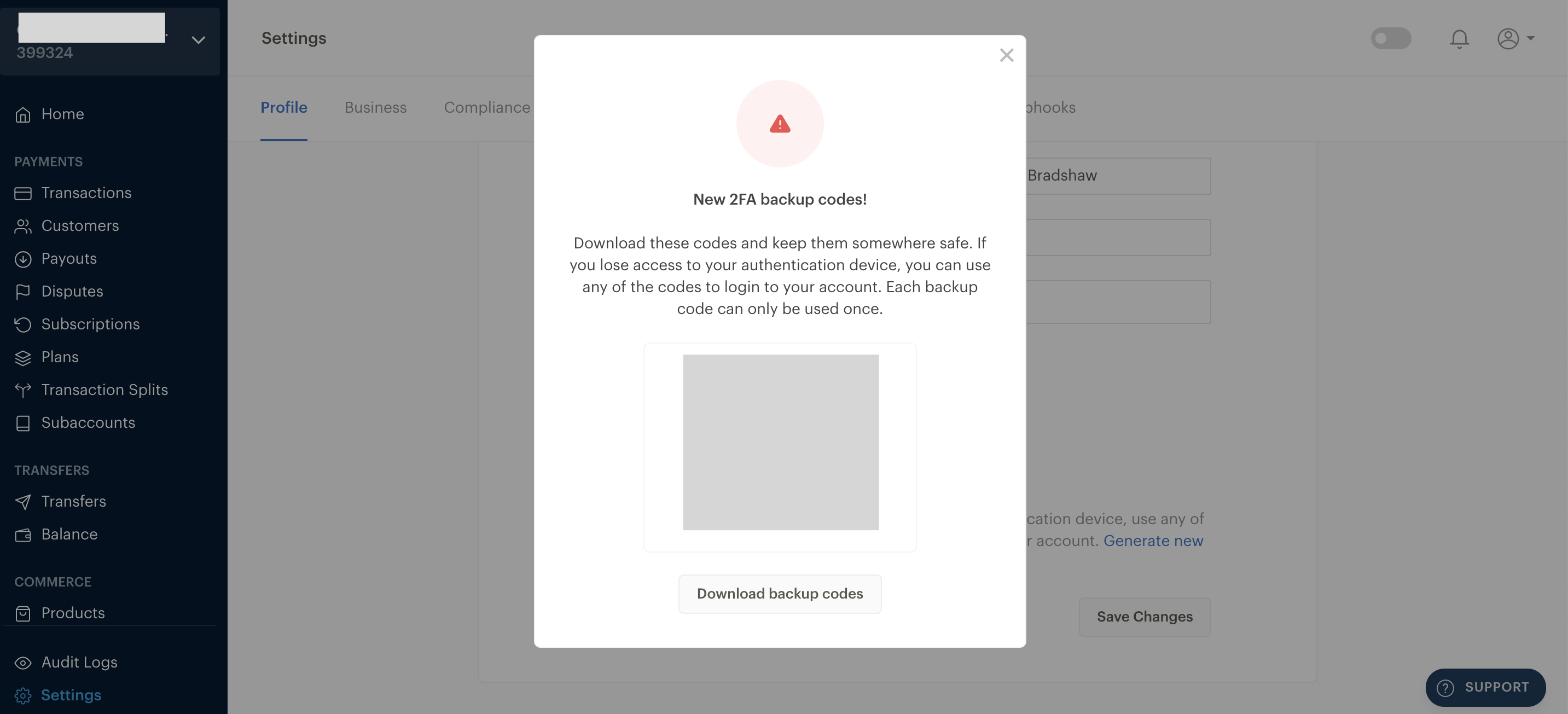
Task: Expand the business switcher chevron
Action: coord(198,40)
